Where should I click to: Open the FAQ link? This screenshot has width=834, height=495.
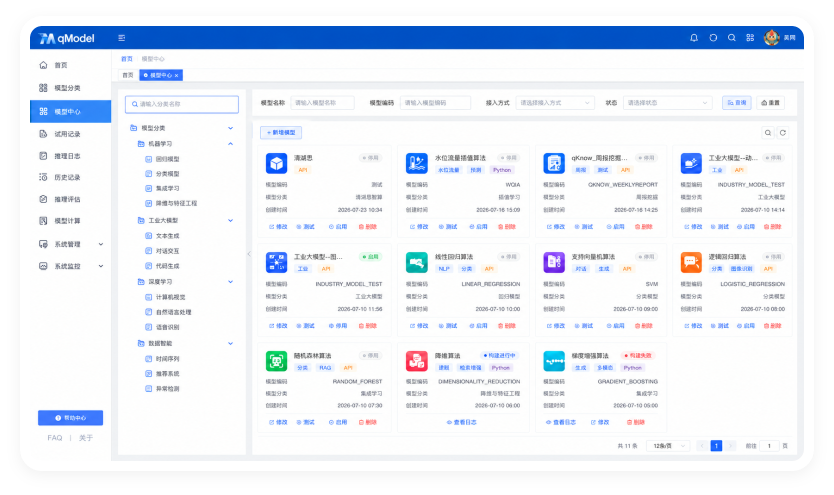[x=55, y=438]
